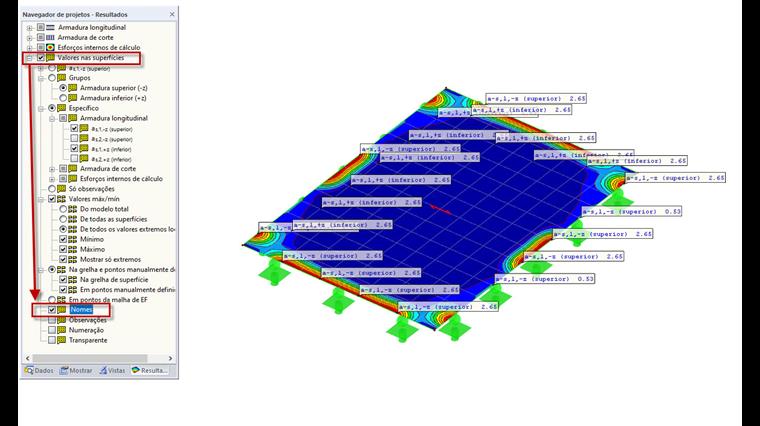Uncheck the as,1,+z (inferior) checkbox

coord(74,149)
